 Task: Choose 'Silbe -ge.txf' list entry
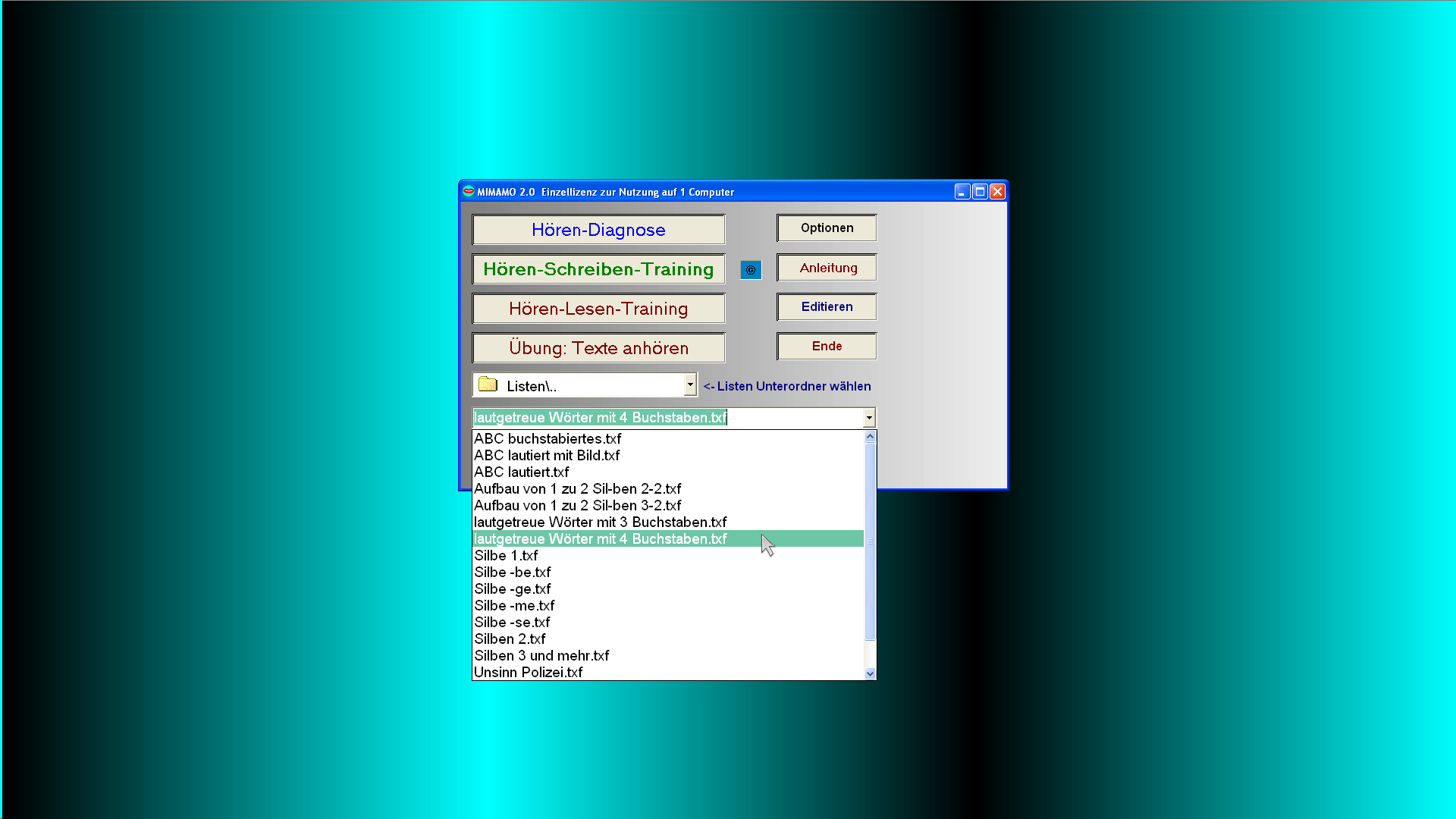(x=513, y=589)
